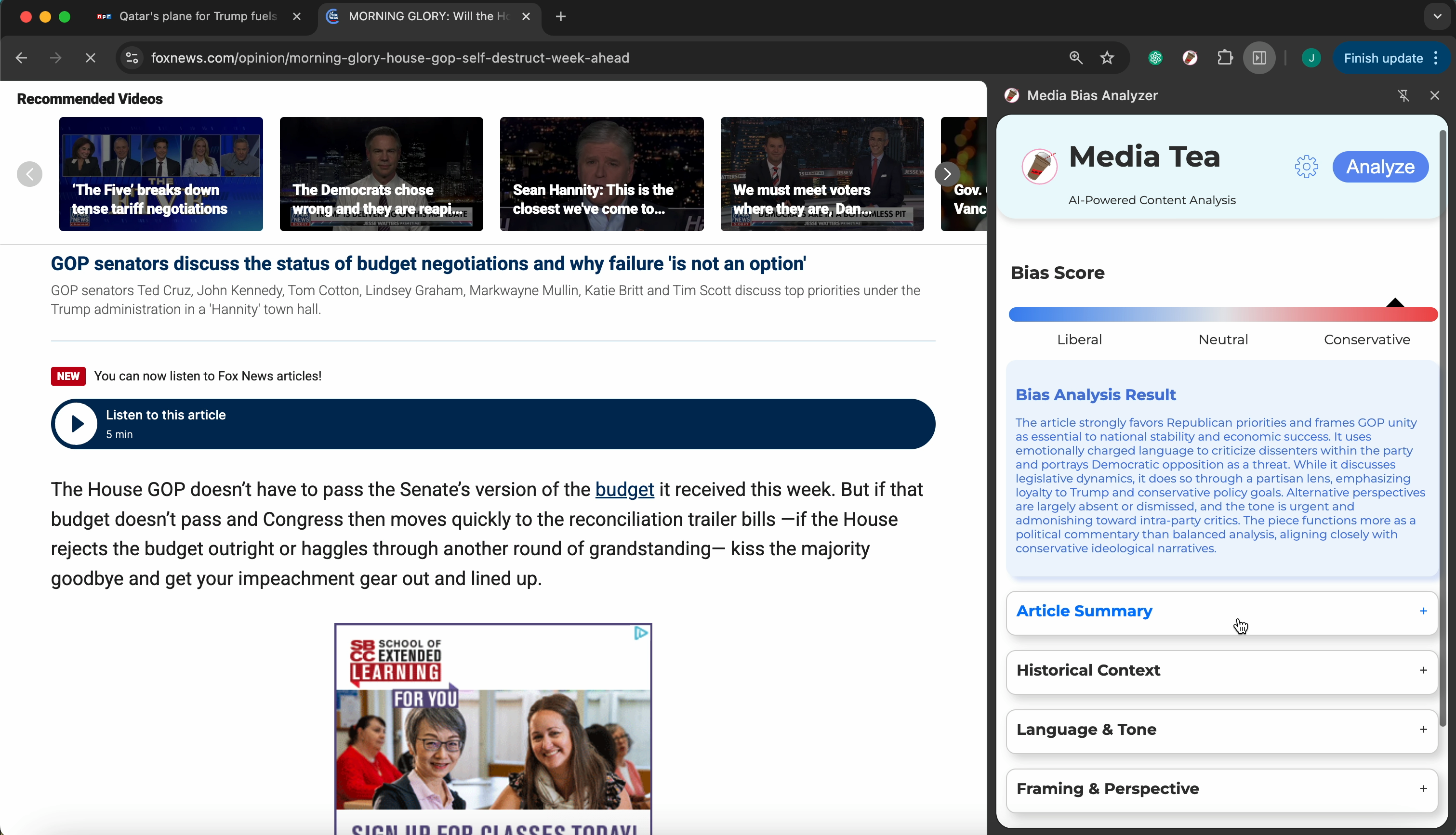Click the browser back arrow
This screenshot has height=835, width=1456.
pos(21,58)
